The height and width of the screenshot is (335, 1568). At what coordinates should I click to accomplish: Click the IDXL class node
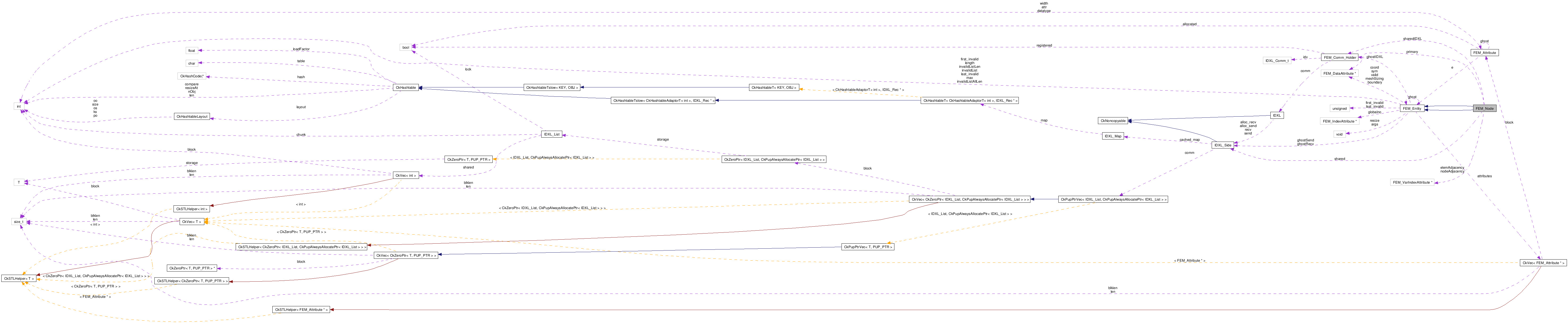[x=1277, y=115]
